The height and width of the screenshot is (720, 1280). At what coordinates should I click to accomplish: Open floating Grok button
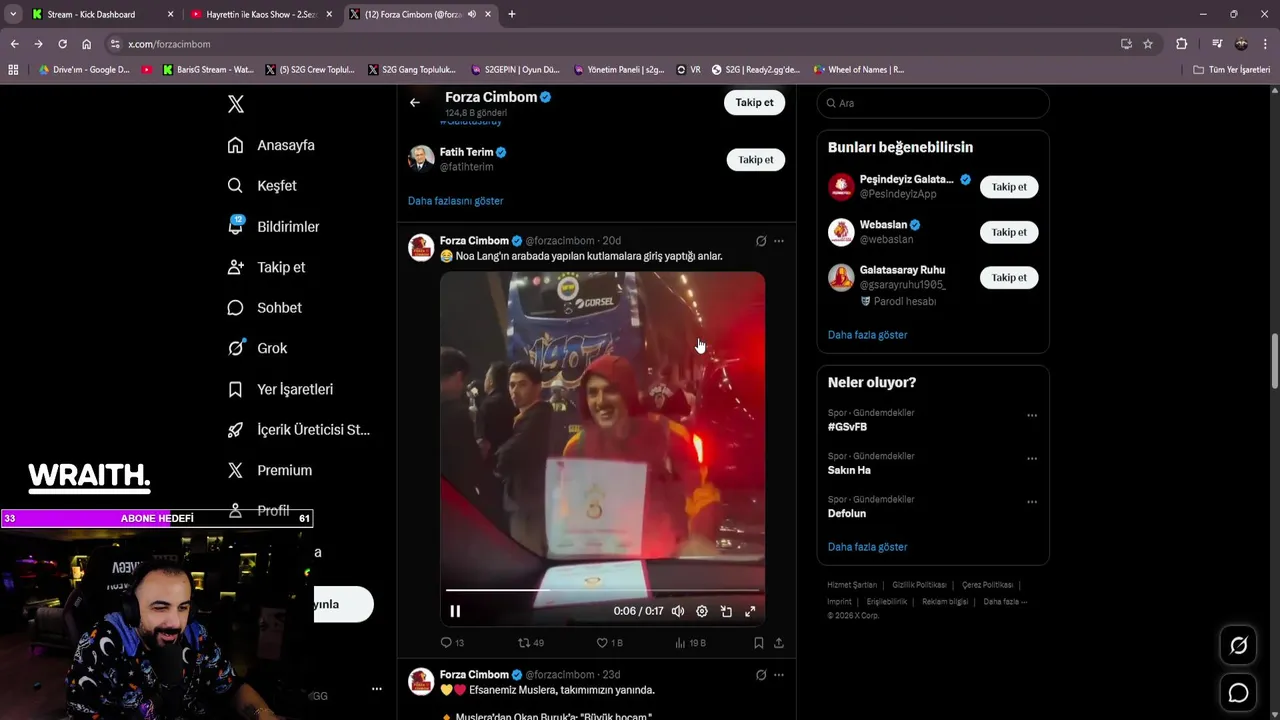coord(1238,646)
